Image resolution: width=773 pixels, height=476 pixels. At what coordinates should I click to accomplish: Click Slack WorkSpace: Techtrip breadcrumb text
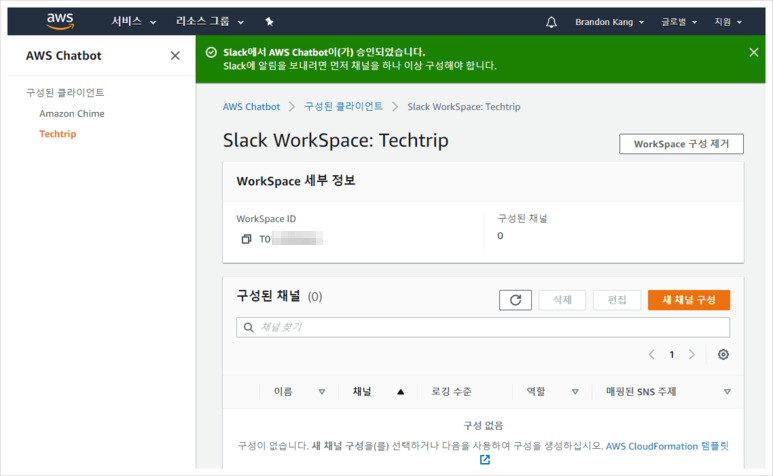coord(463,107)
